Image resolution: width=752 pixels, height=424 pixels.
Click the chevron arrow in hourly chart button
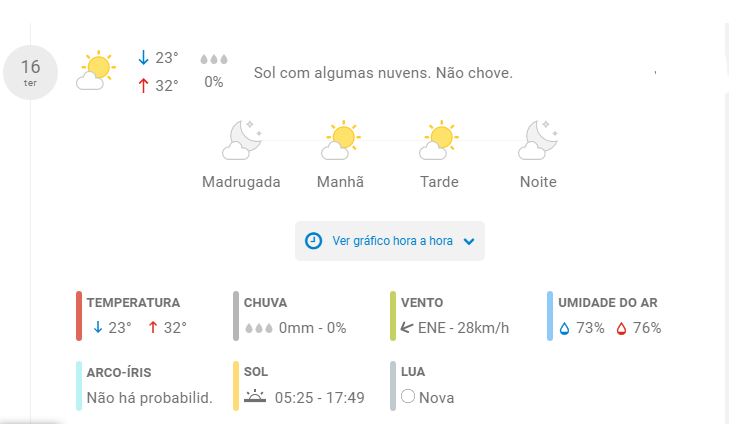pos(469,241)
